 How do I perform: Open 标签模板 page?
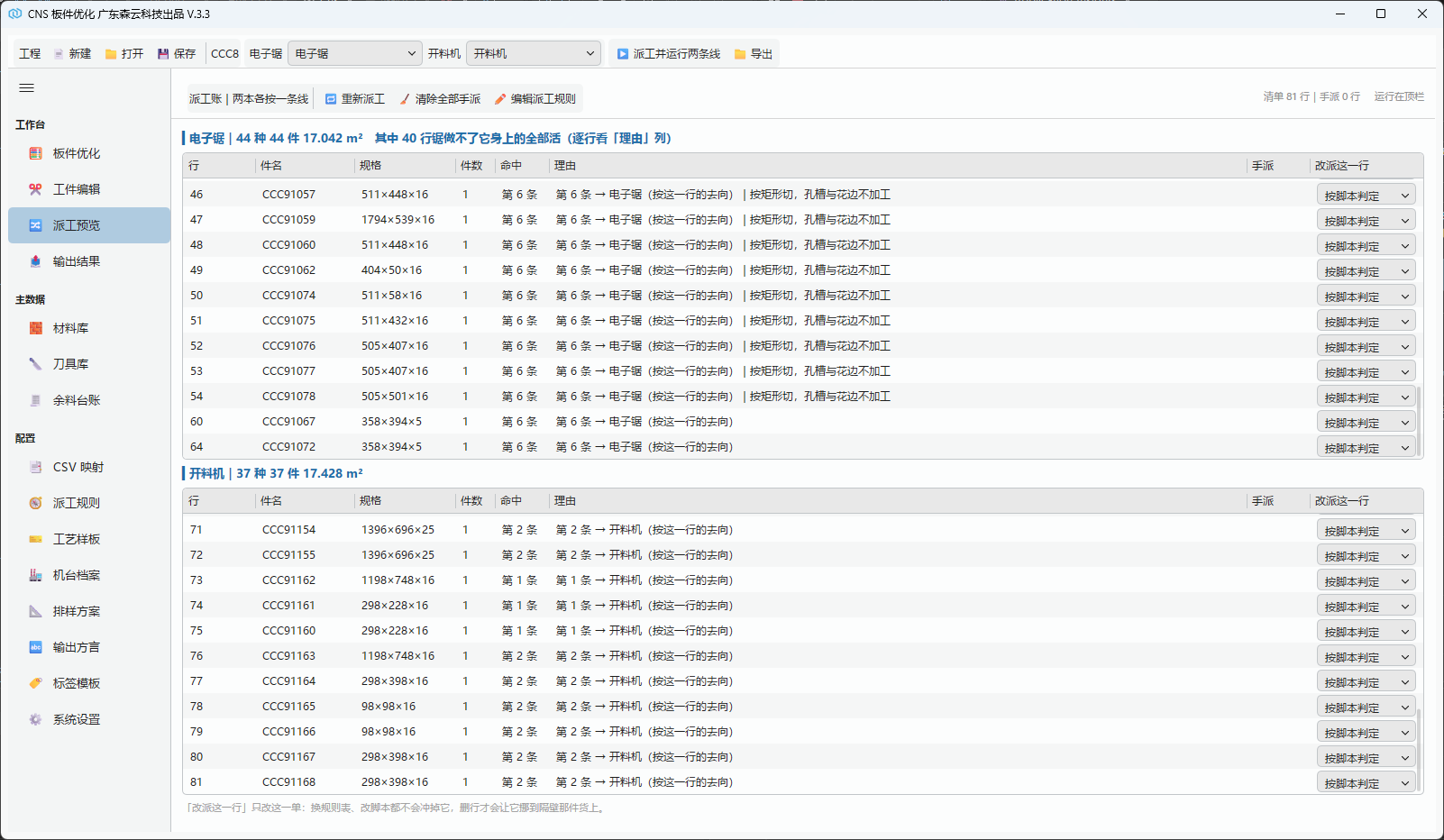(x=89, y=683)
